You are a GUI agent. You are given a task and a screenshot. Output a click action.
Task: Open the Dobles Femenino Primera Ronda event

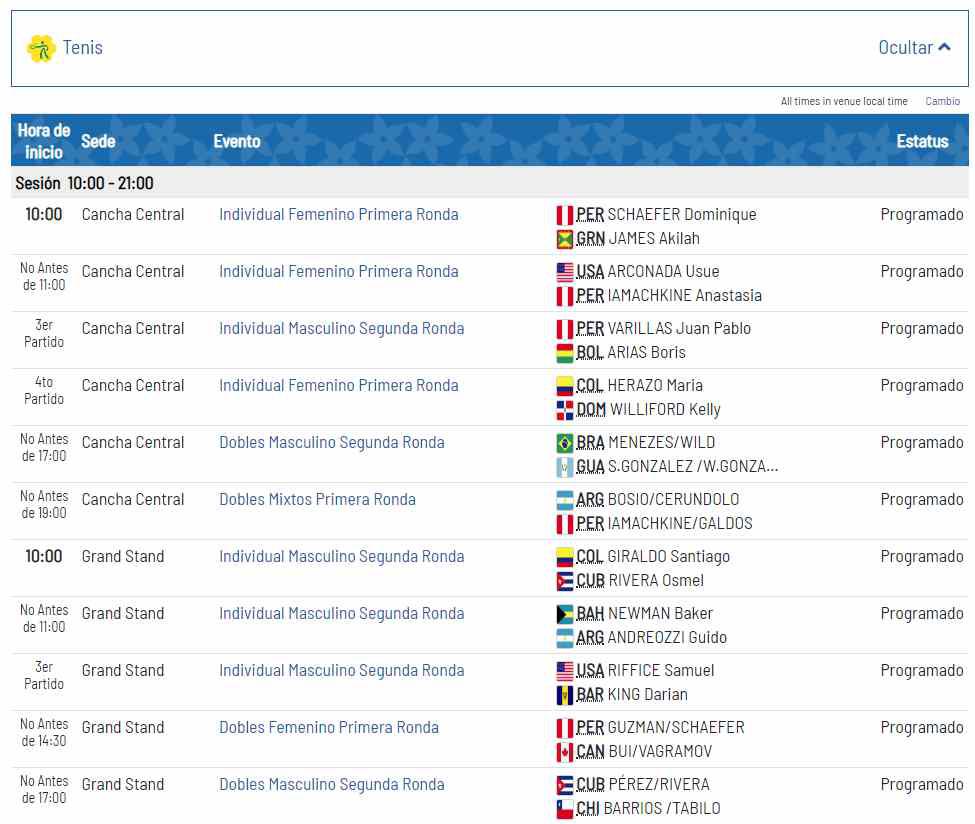point(328,728)
